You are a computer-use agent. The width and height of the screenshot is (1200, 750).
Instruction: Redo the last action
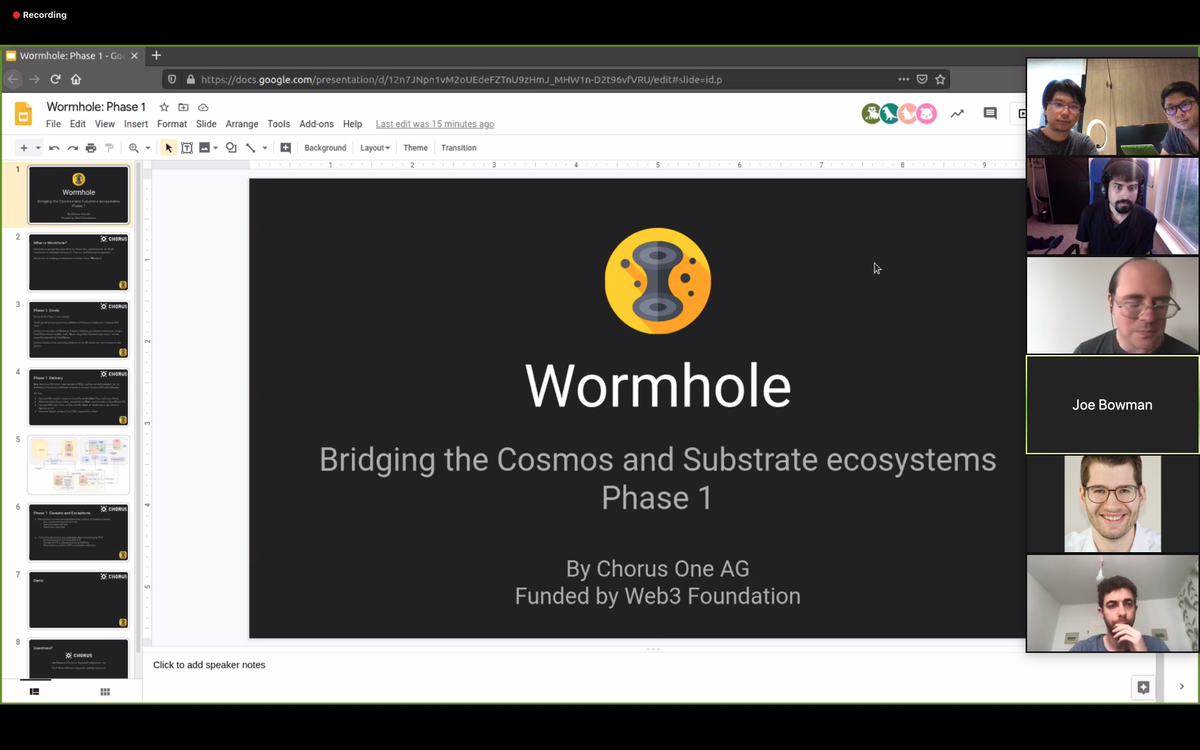coord(72,148)
